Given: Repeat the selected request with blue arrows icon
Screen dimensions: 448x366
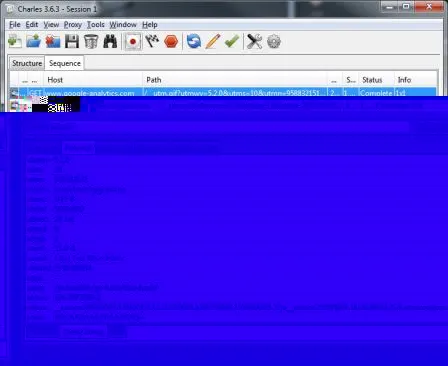Looking at the screenshot, I should [x=194, y=41].
